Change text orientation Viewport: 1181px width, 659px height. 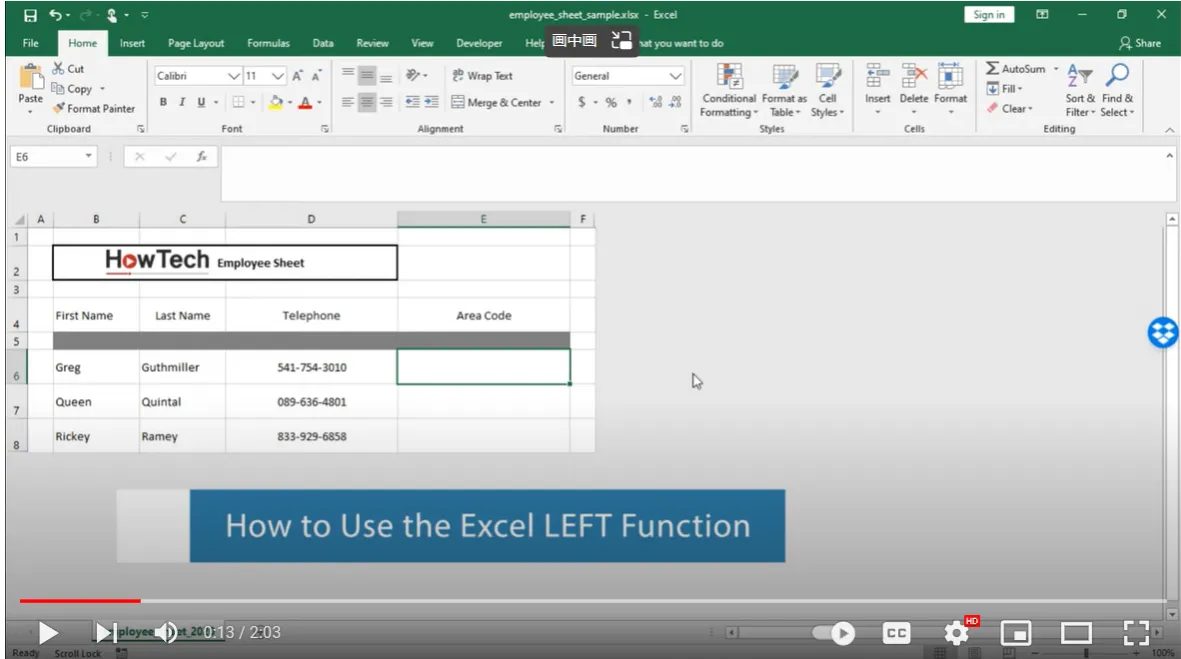click(x=413, y=75)
